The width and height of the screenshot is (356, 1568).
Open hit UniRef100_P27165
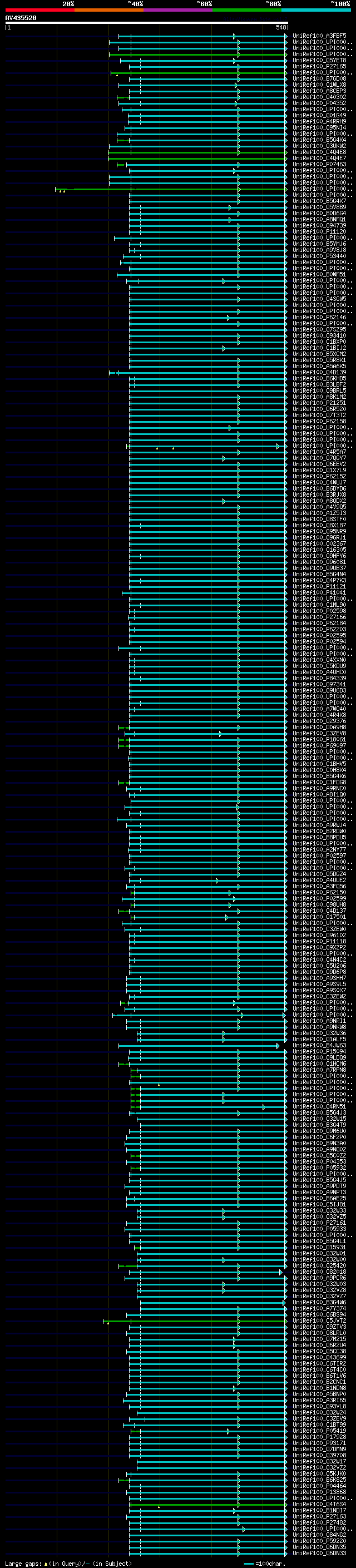click(x=319, y=66)
